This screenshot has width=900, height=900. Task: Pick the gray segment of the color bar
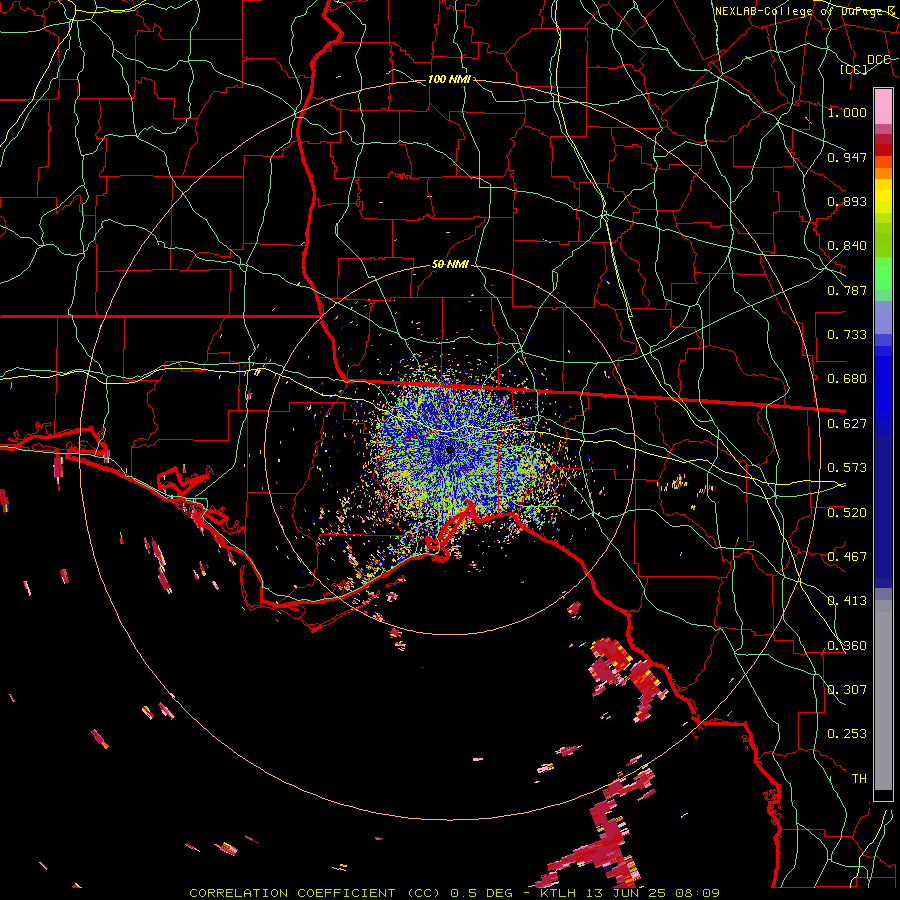point(883,695)
